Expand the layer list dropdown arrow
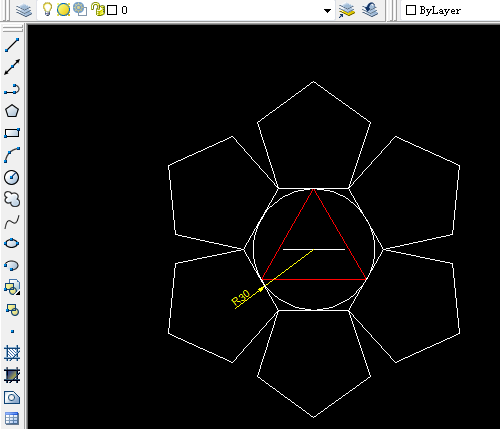Viewport: 500px width, 429px height. 327,11
